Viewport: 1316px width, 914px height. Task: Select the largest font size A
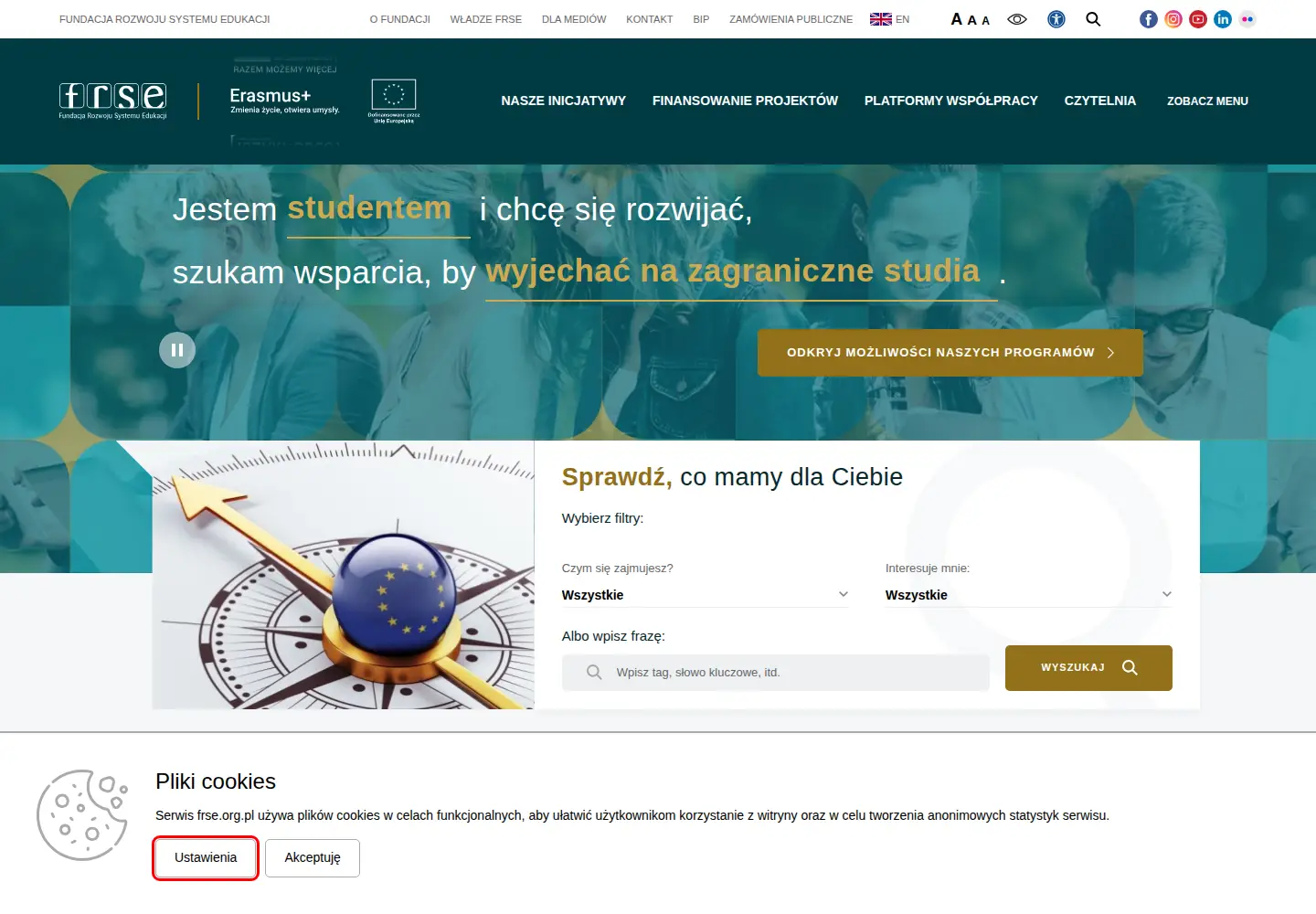point(957,19)
